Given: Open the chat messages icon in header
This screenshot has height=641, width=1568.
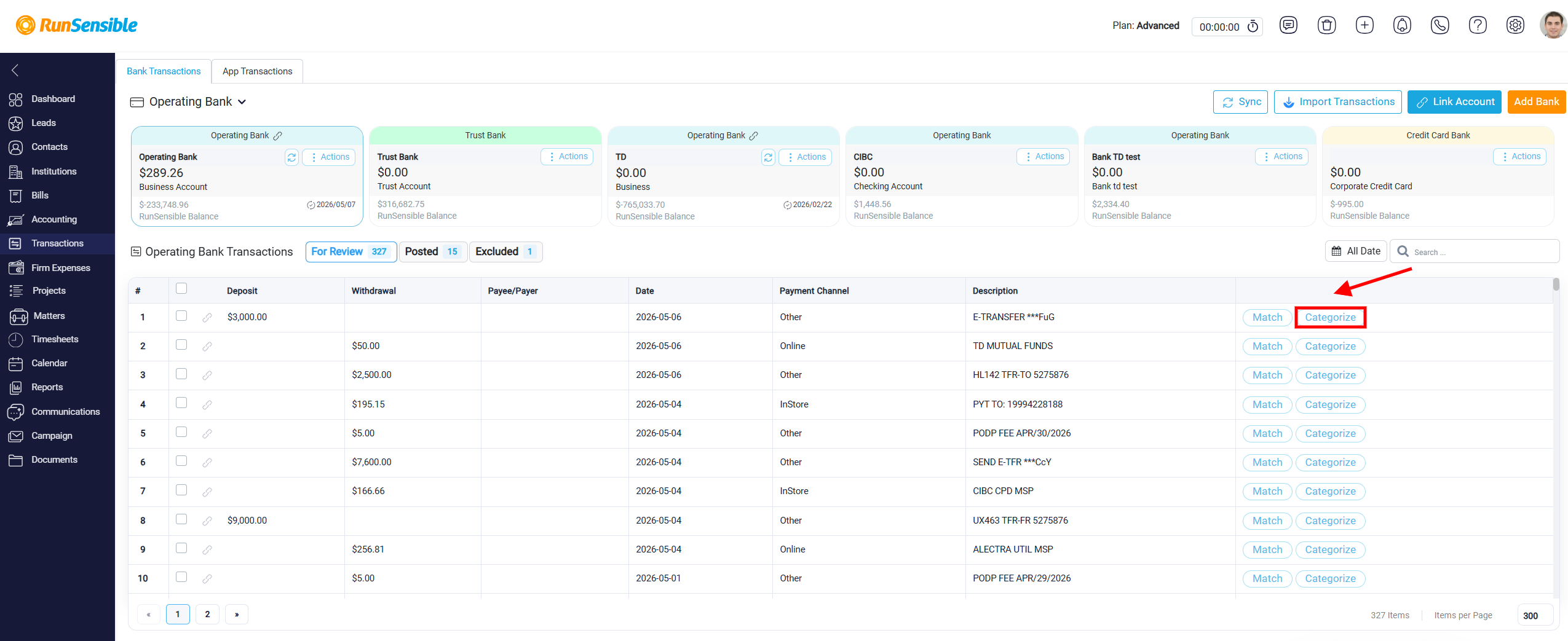Looking at the screenshot, I should point(1288,25).
